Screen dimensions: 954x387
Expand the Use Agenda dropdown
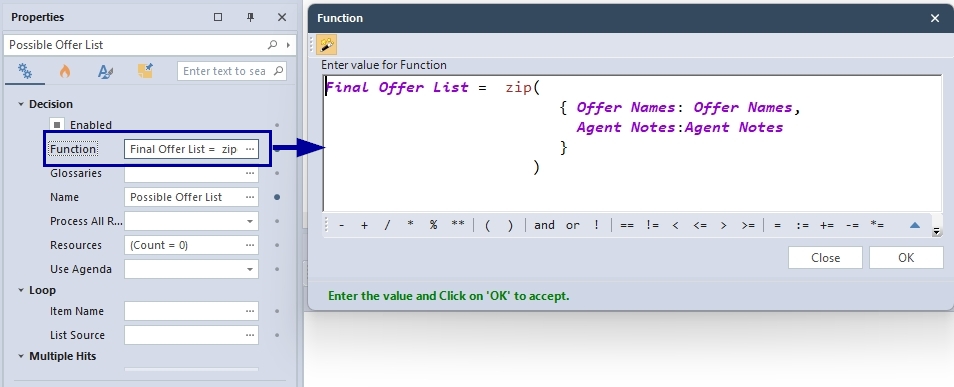(x=250, y=269)
